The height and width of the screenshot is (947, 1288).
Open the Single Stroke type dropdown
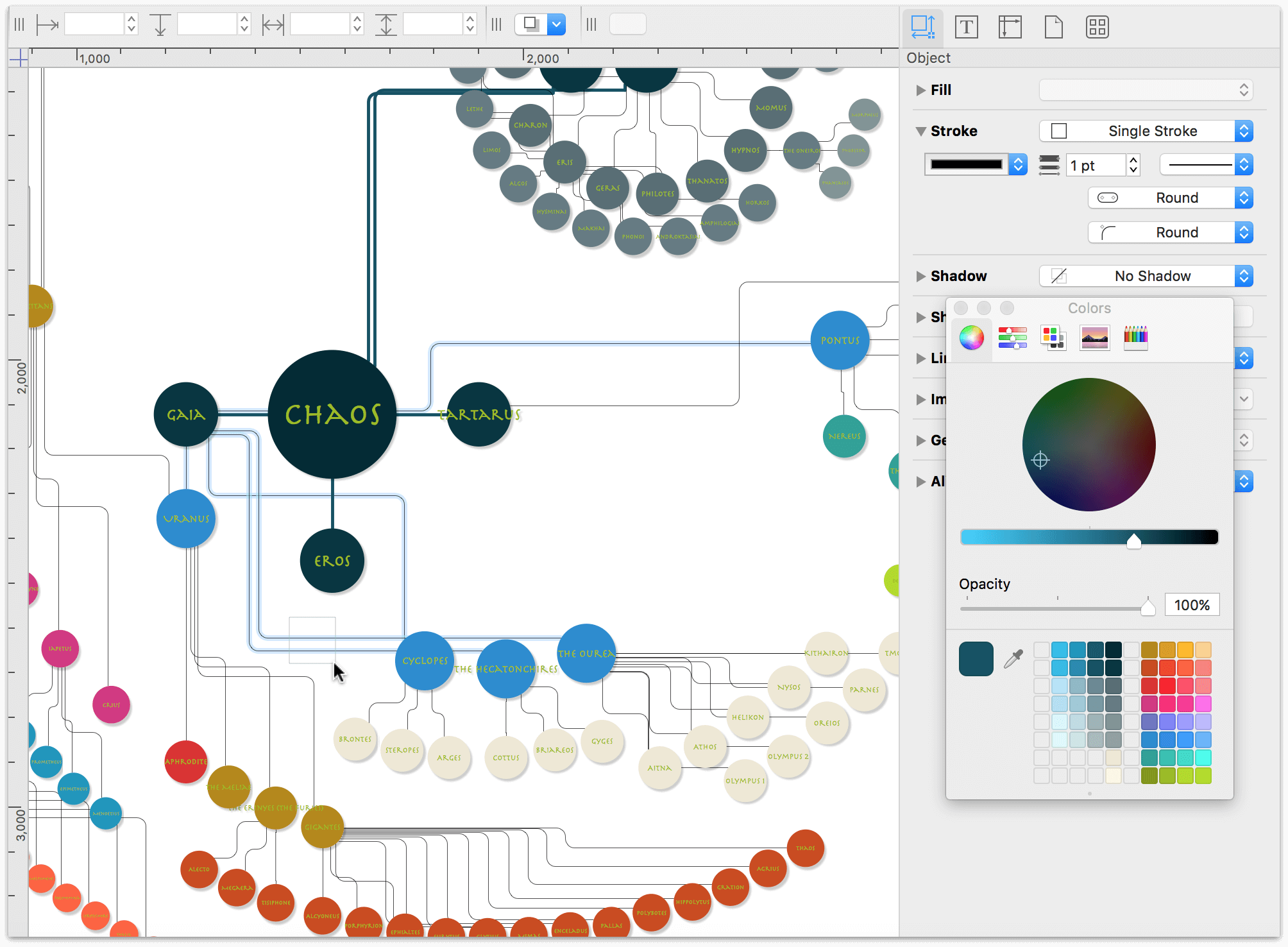point(1146,131)
